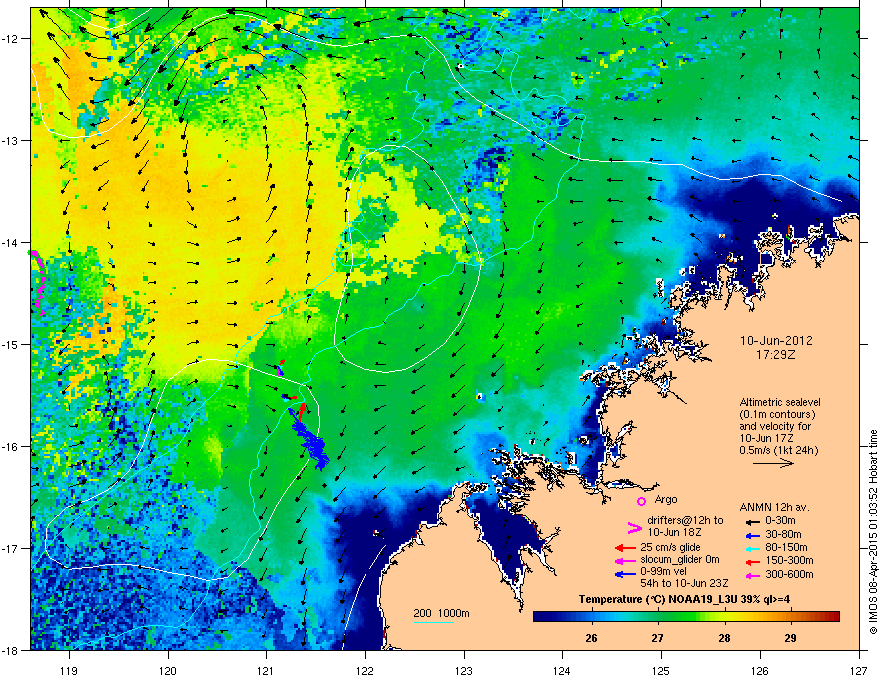Click the red 25 cm/s glide legend arrow
Viewport: 880px width, 680px height.
625,548
